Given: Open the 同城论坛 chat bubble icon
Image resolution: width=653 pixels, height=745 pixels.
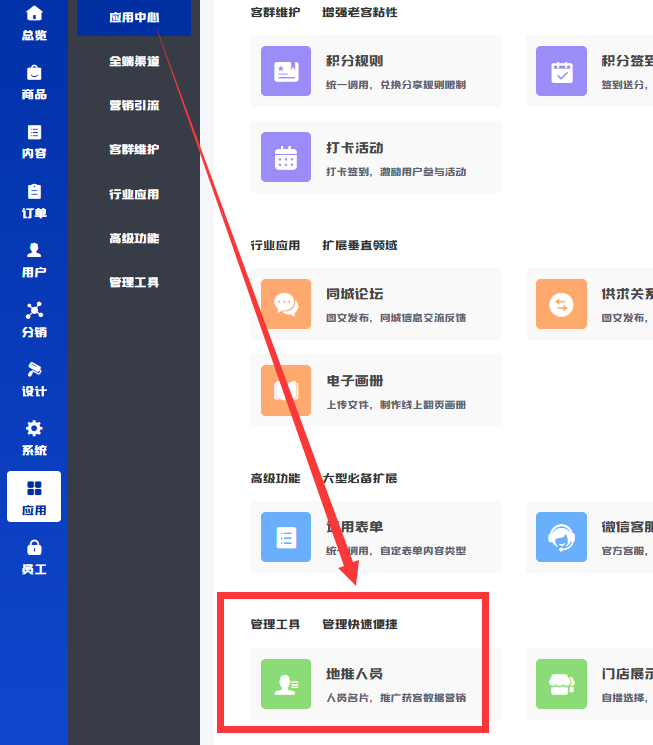Looking at the screenshot, I should 286,304.
